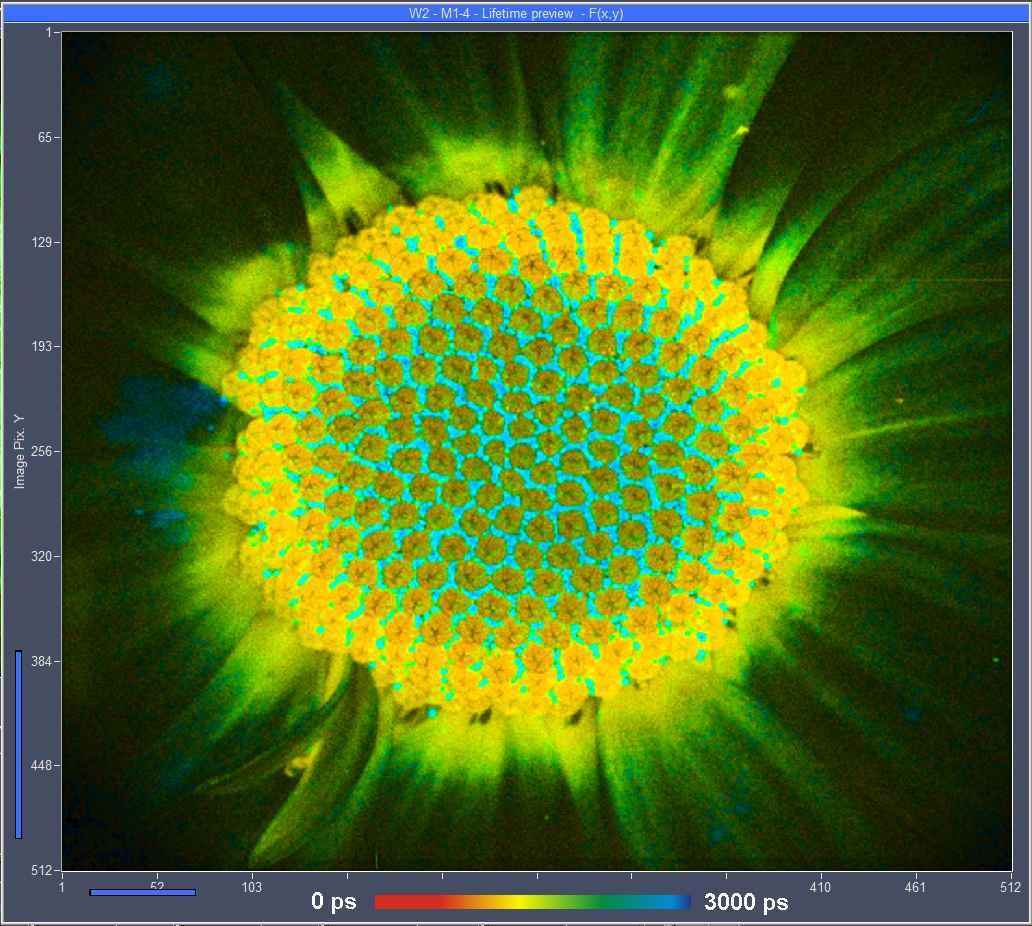
Task: Click the X-axis tick labeled 410
Action: pyautogui.click(x=820, y=886)
